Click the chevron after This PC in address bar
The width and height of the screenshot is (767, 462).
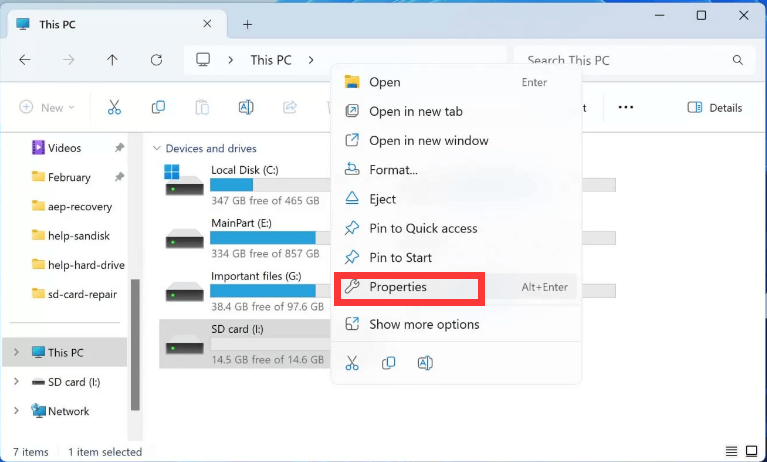(x=311, y=60)
